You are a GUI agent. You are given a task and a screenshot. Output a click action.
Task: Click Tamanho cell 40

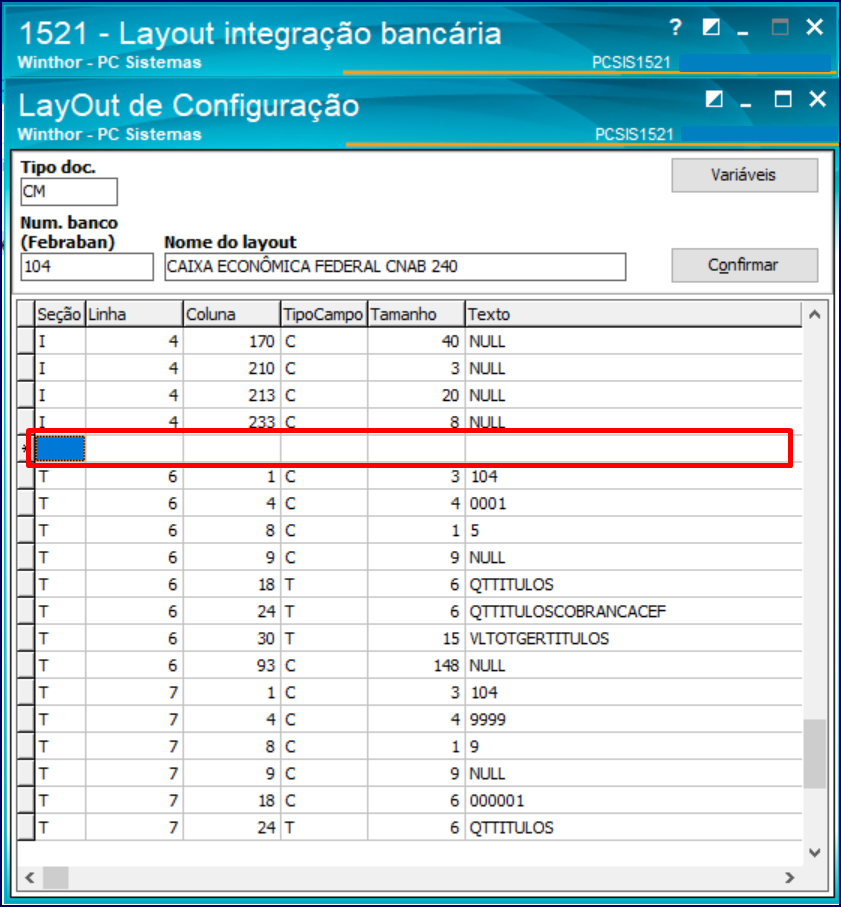tap(416, 341)
